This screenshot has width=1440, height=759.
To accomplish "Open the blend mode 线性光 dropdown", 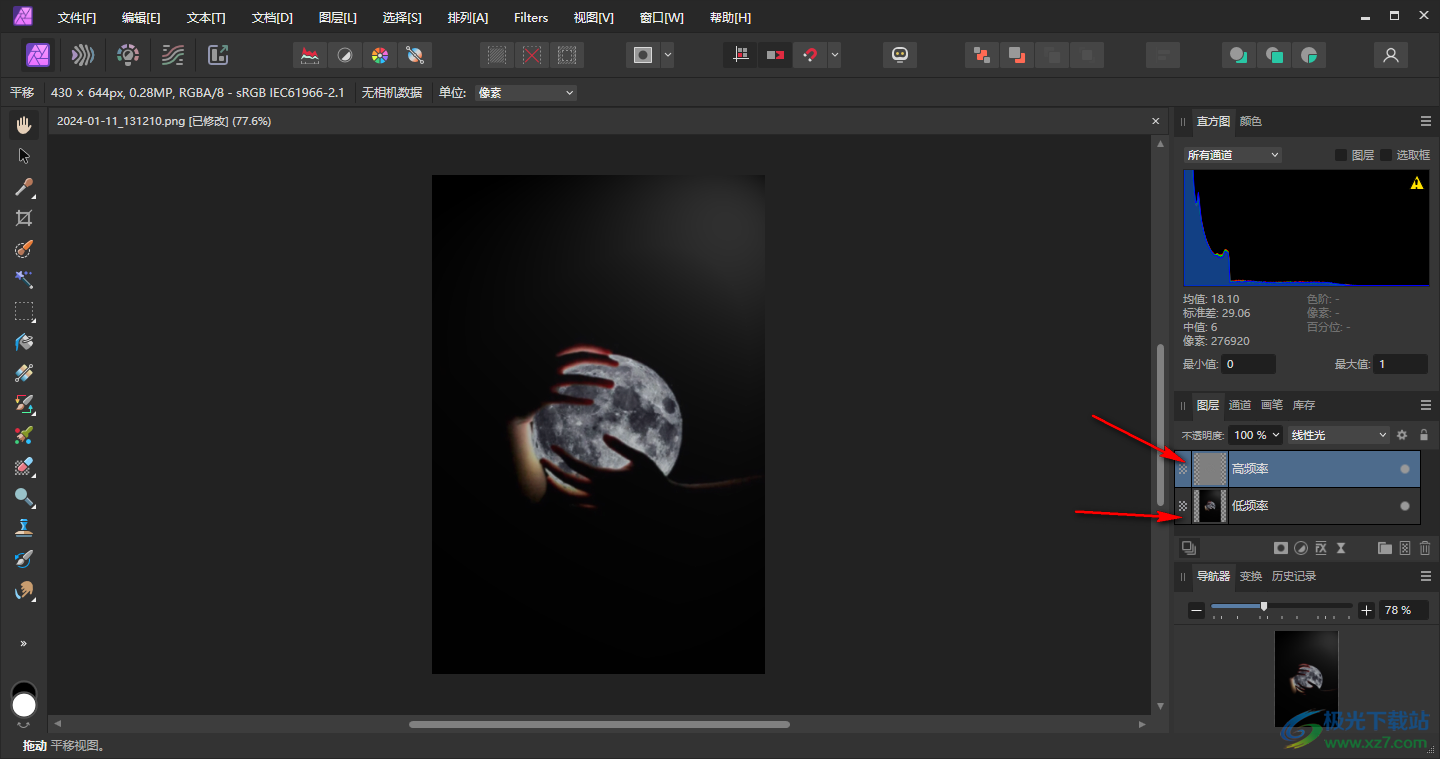I will (1339, 435).
